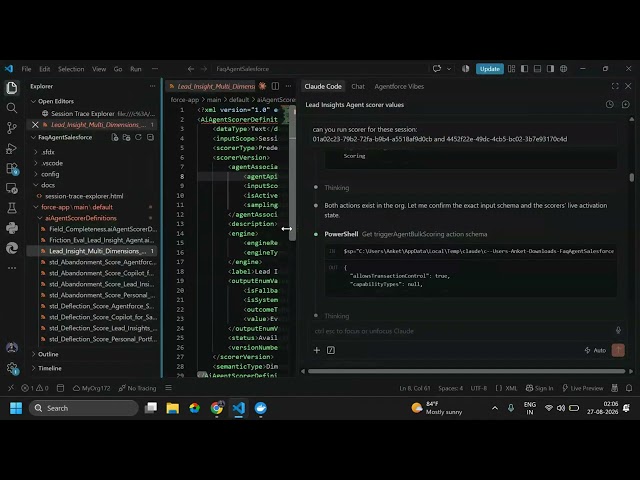Open Google Chrome from taskbar
The image size is (640, 480).
tap(217, 408)
